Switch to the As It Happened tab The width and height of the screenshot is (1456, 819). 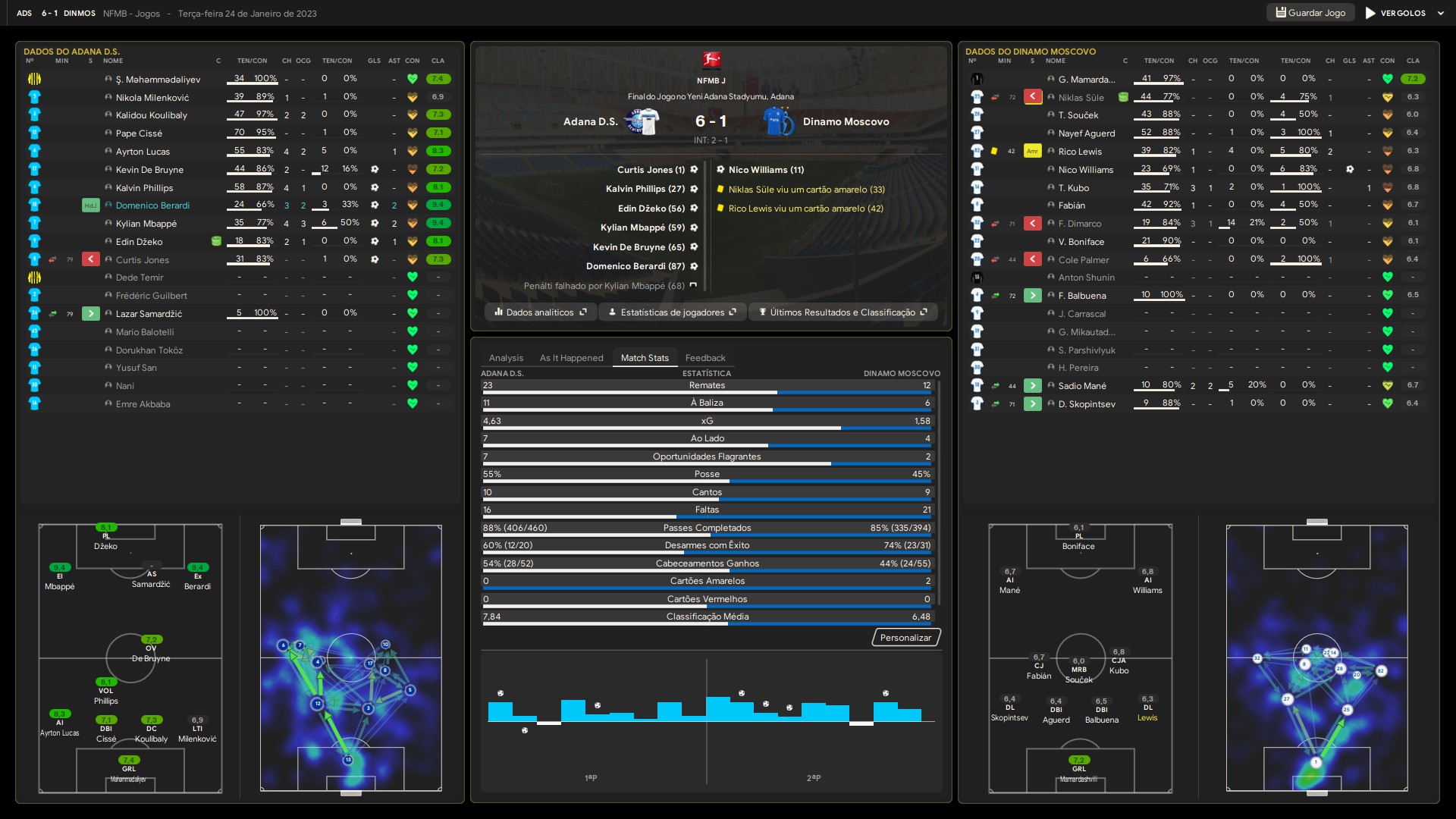[x=571, y=358]
